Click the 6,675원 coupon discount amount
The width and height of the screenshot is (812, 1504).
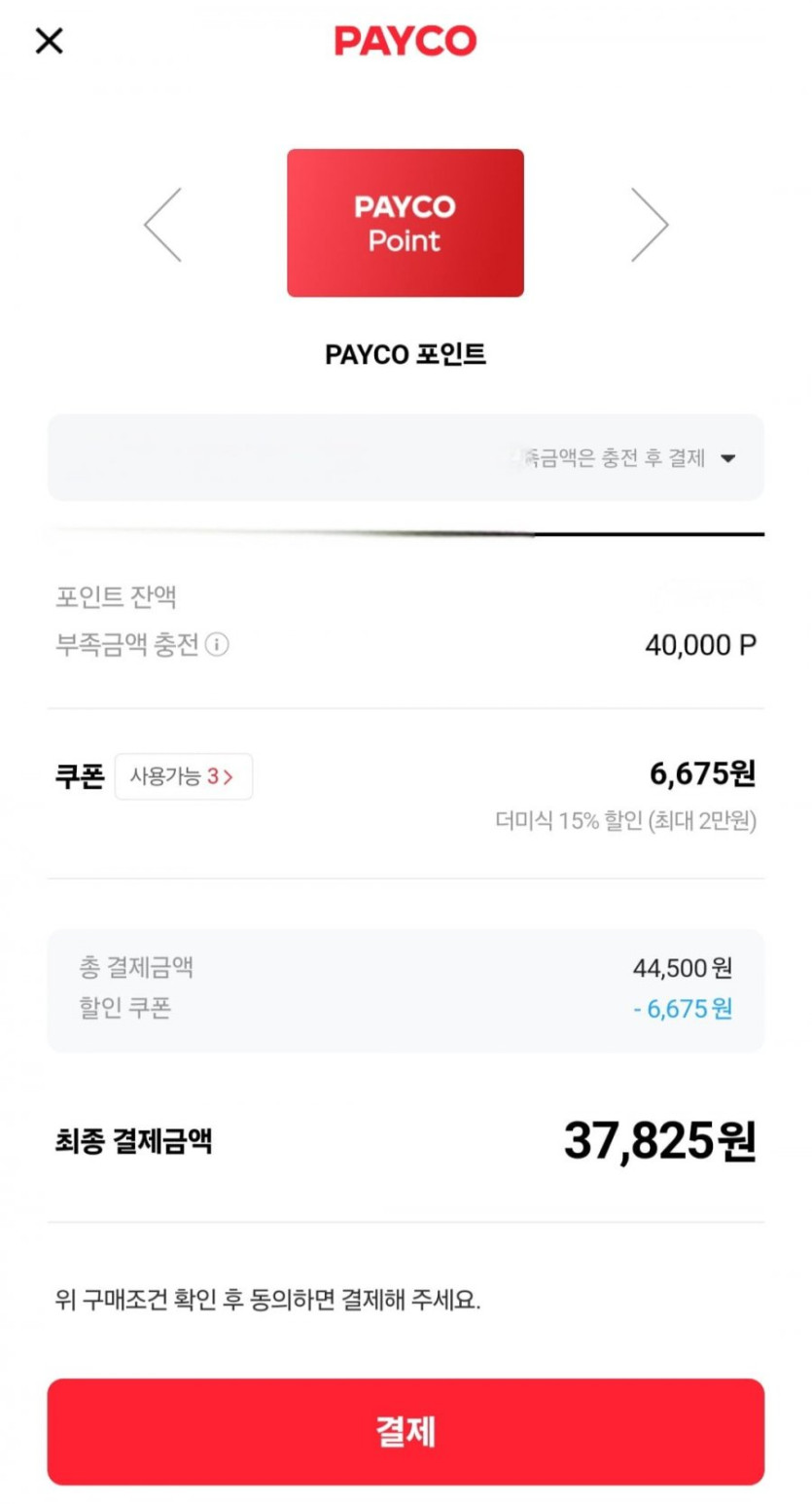[x=702, y=774]
